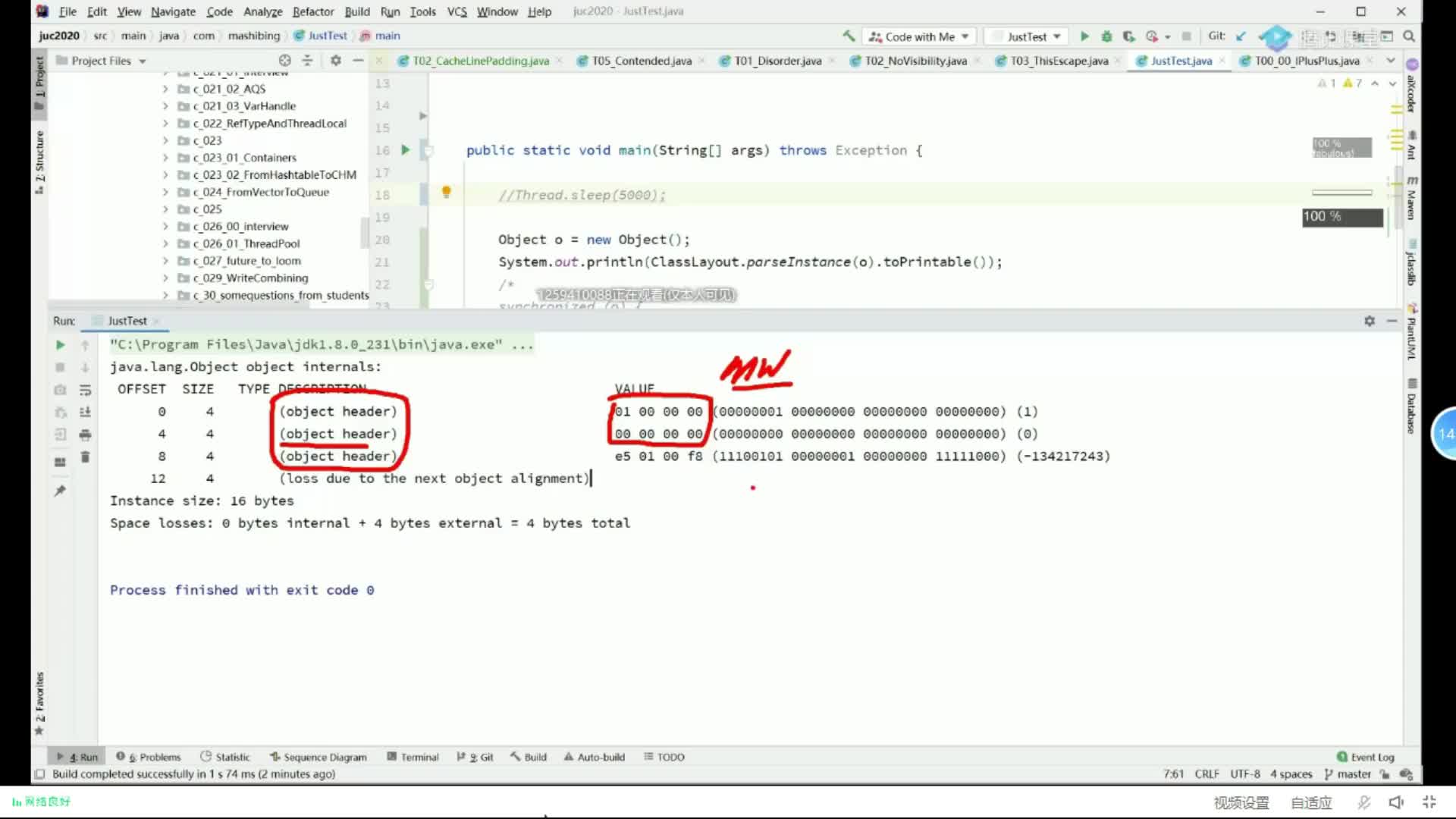Collapse all in Project panel
The height and width of the screenshot is (819, 1456).
pos(307,61)
